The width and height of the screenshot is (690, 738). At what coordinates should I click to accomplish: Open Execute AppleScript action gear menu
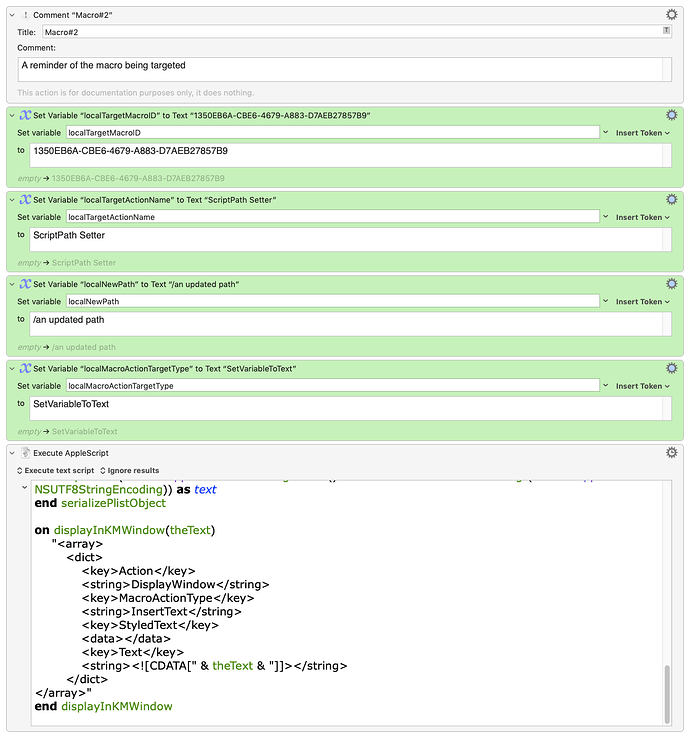coord(672,453)
